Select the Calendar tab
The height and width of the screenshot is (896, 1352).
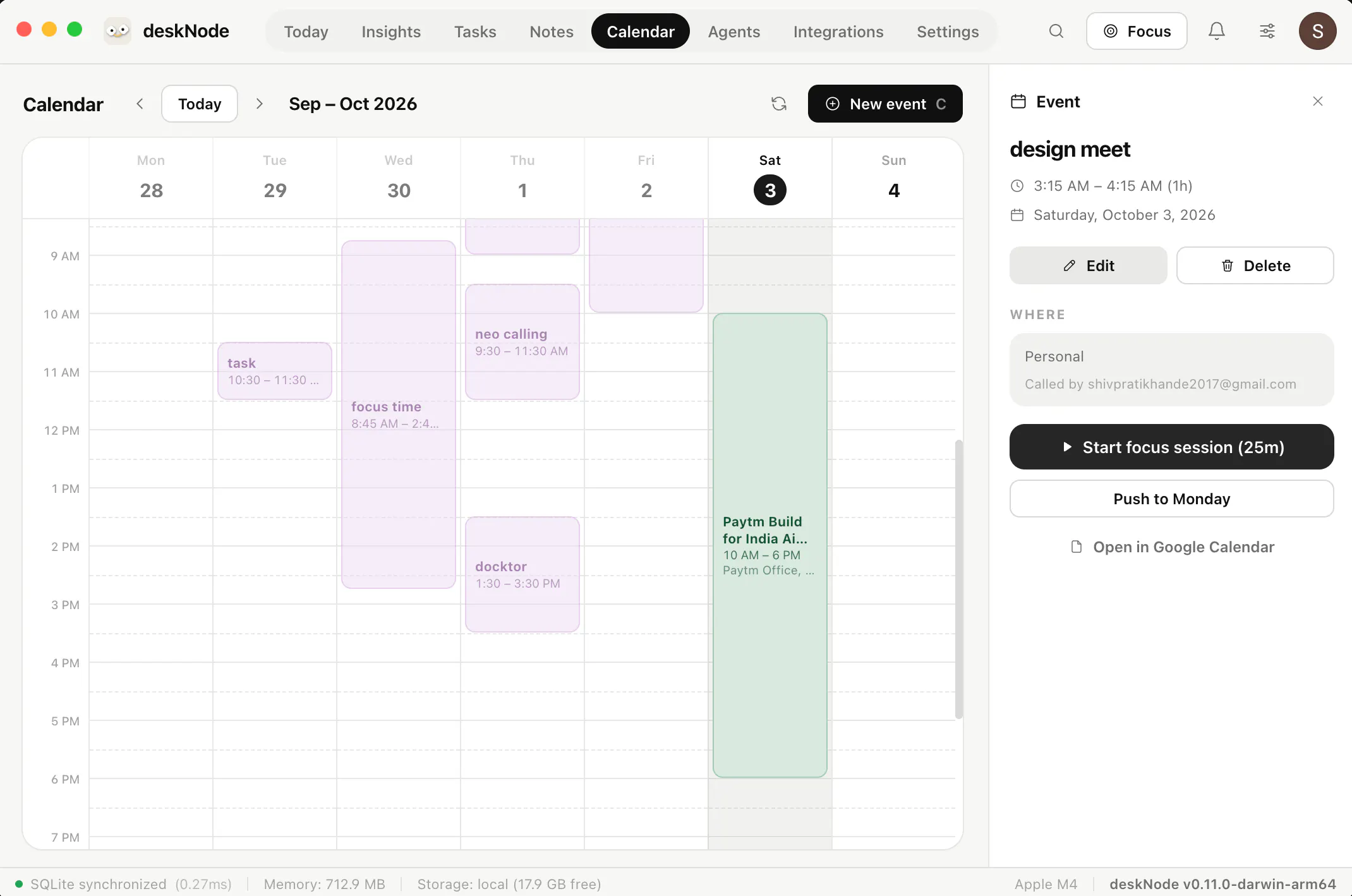tap(641, 31)
